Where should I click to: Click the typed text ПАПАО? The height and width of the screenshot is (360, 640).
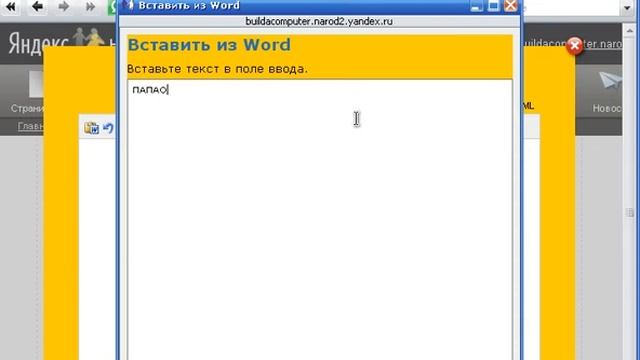point(149,90)
